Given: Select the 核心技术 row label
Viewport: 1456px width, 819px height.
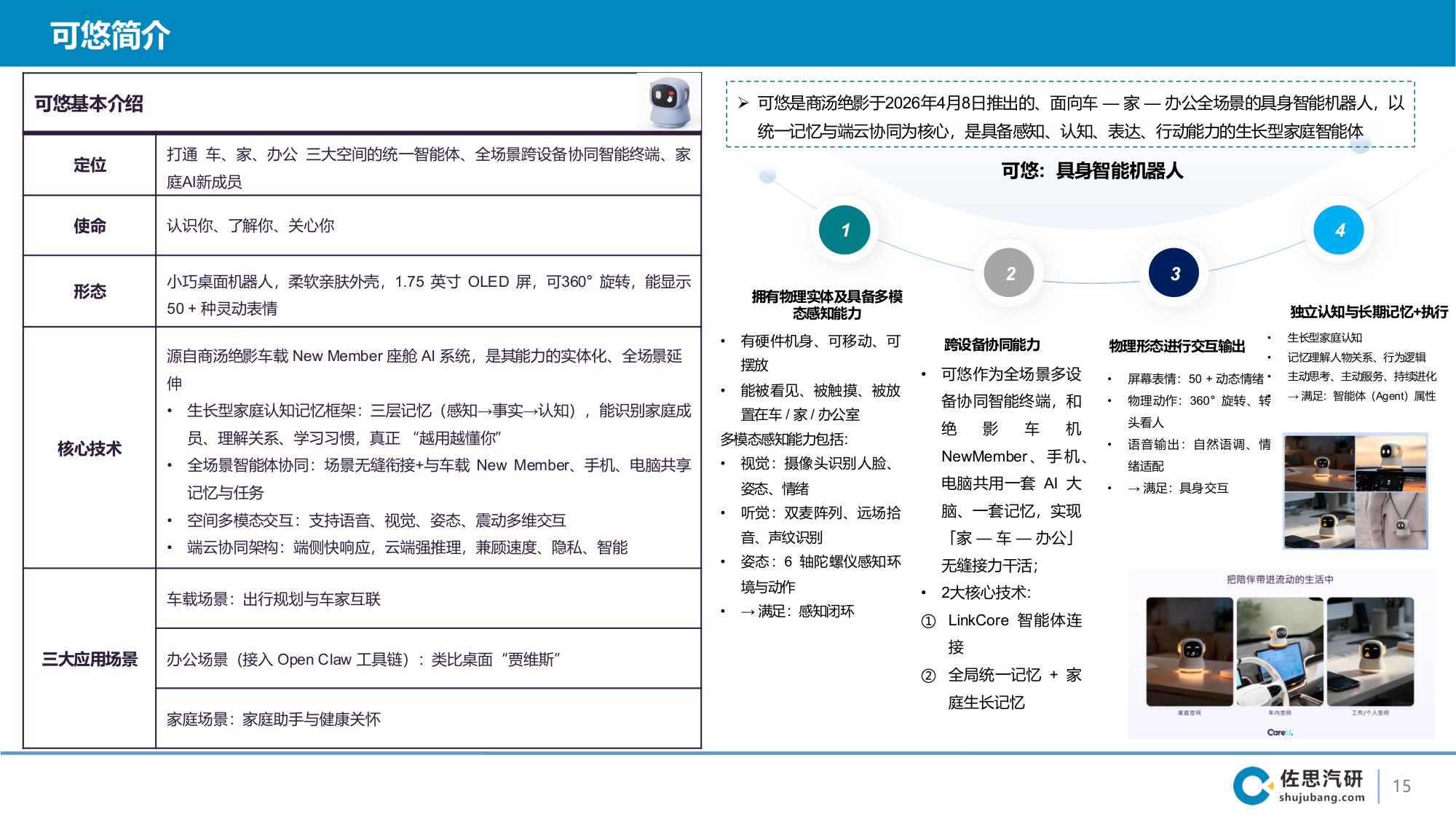Looking at the screenshot, I should pyautogui.click(x=90, y=448).
